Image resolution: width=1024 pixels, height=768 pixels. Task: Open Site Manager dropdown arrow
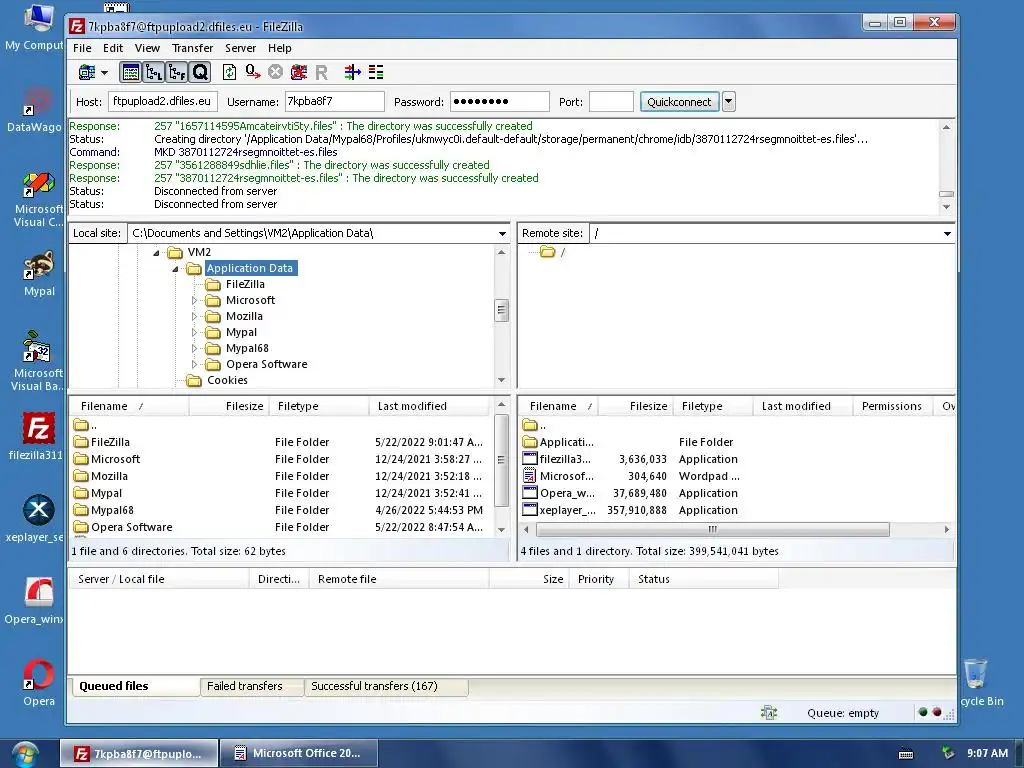tap(104, 72)
